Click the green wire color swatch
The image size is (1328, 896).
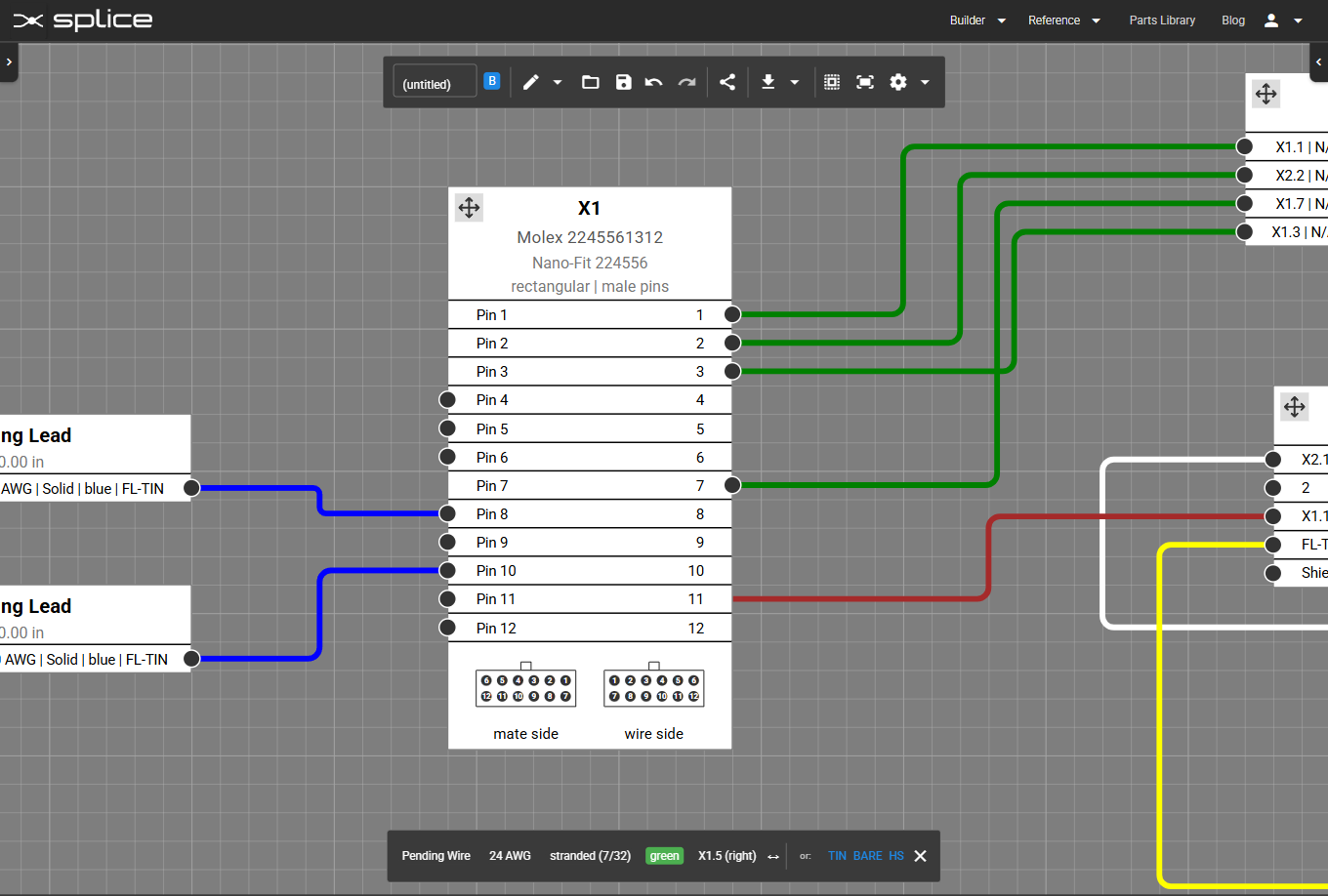coord(664,856)
